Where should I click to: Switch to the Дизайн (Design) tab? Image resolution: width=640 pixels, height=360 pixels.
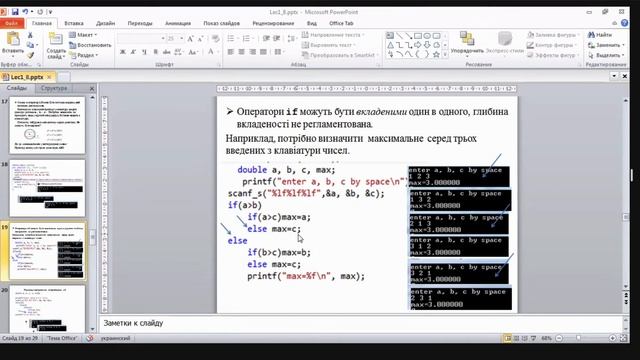(x=105, y=23)
